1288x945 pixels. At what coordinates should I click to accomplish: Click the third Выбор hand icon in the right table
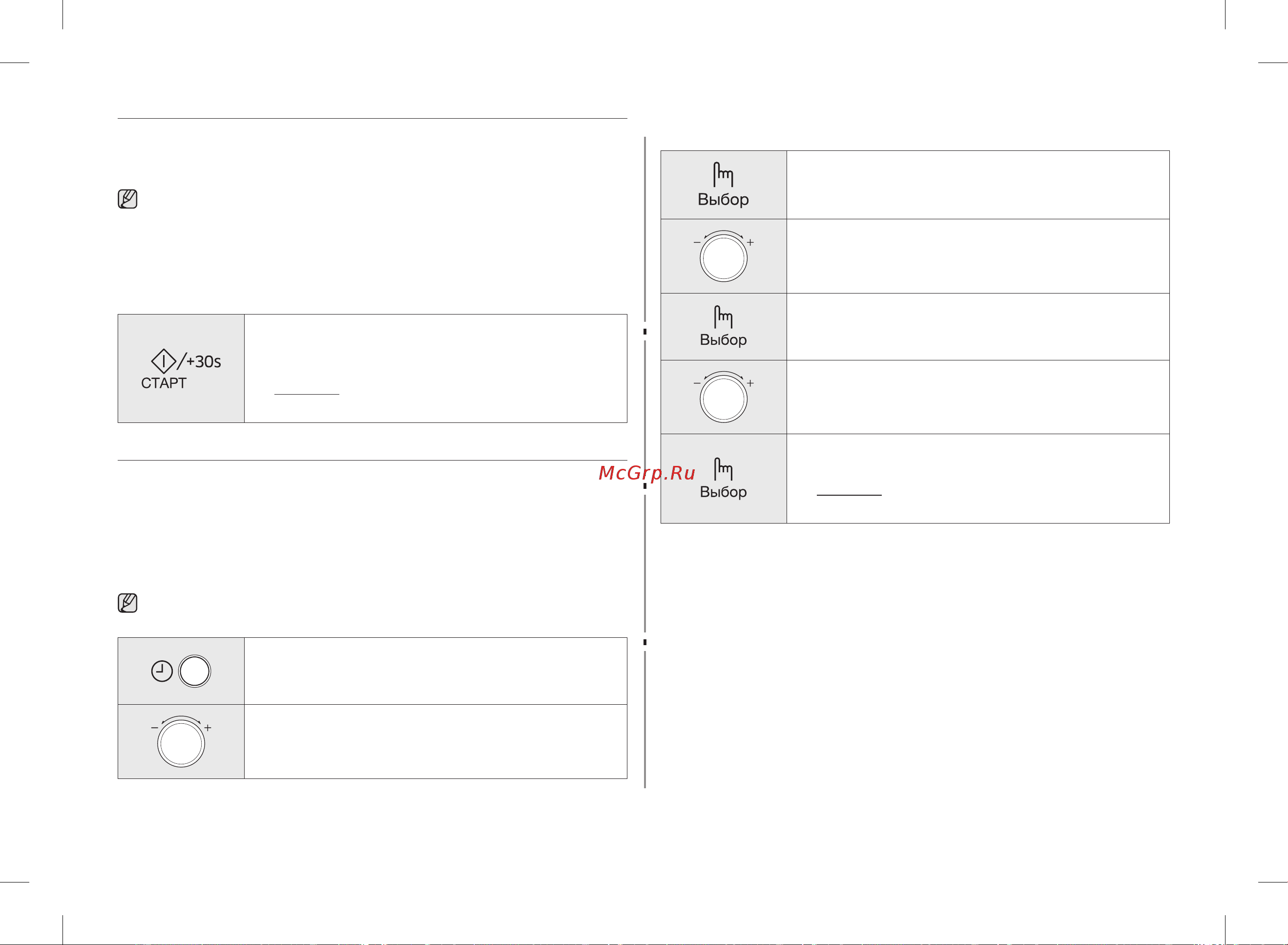(x=723, y=469)
